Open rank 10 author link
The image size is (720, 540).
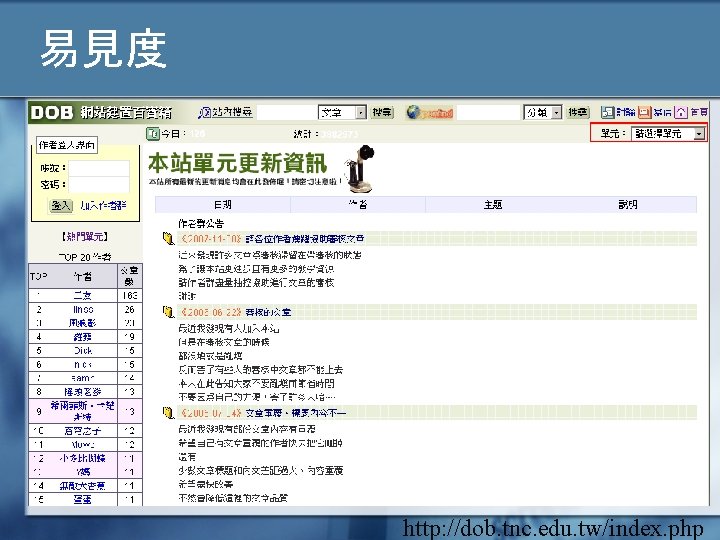coord(83,431)
